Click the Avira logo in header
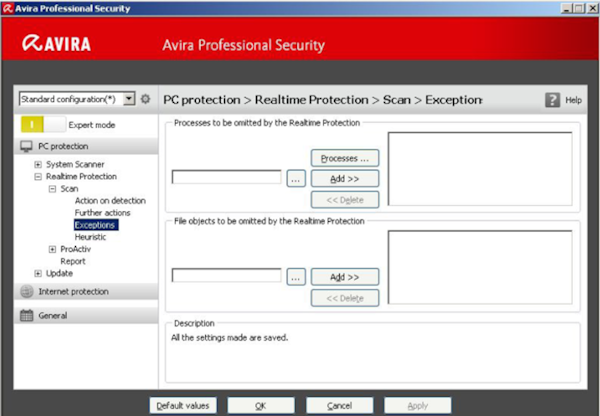600x416 pixels. (x=57, y=43)
